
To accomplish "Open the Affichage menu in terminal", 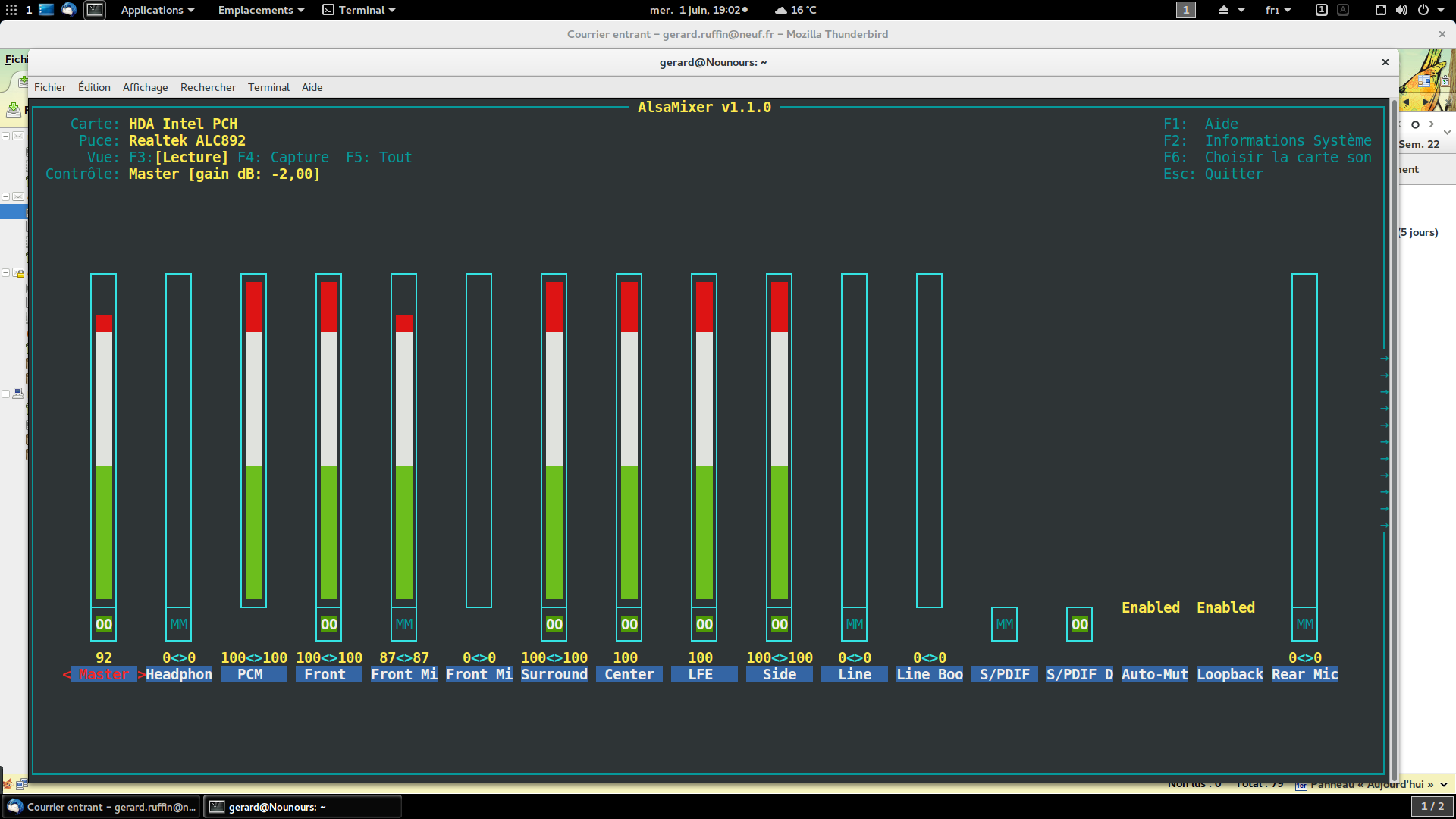I will coord(145,87).
